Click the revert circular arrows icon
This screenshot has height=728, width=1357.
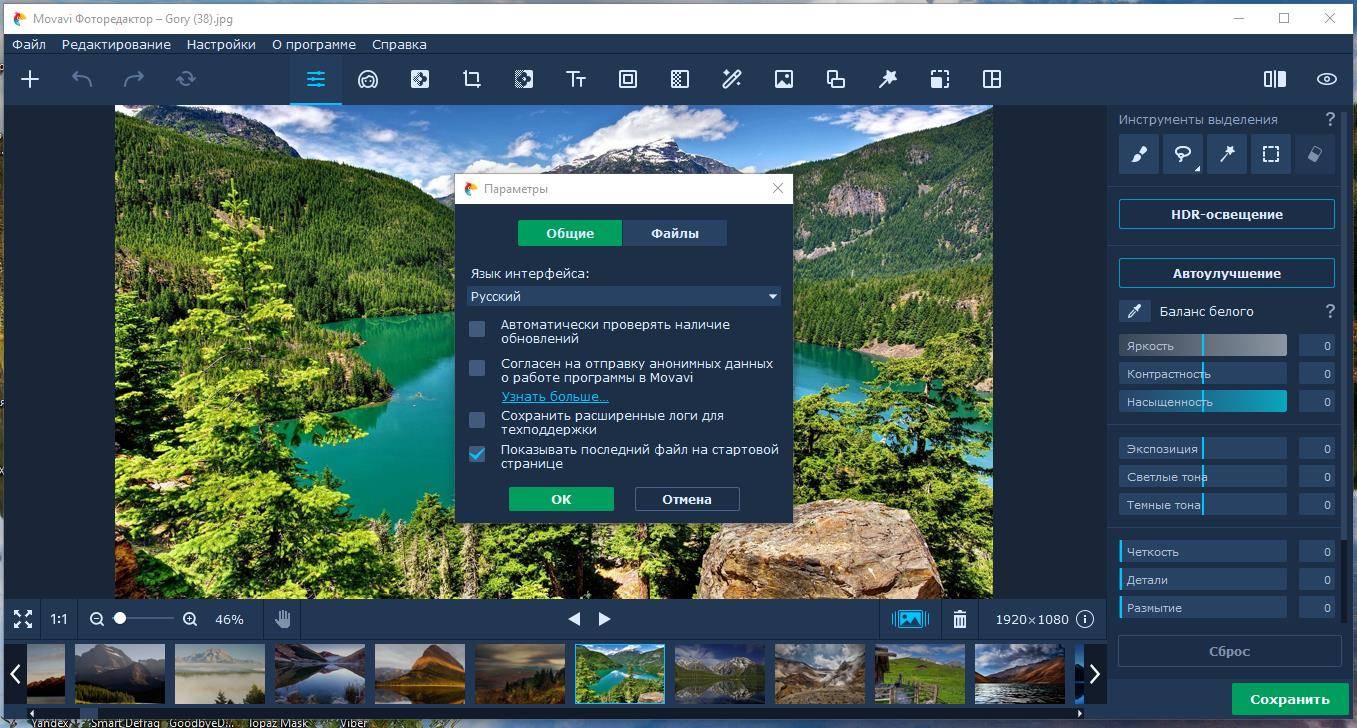[x=186, y=79]
